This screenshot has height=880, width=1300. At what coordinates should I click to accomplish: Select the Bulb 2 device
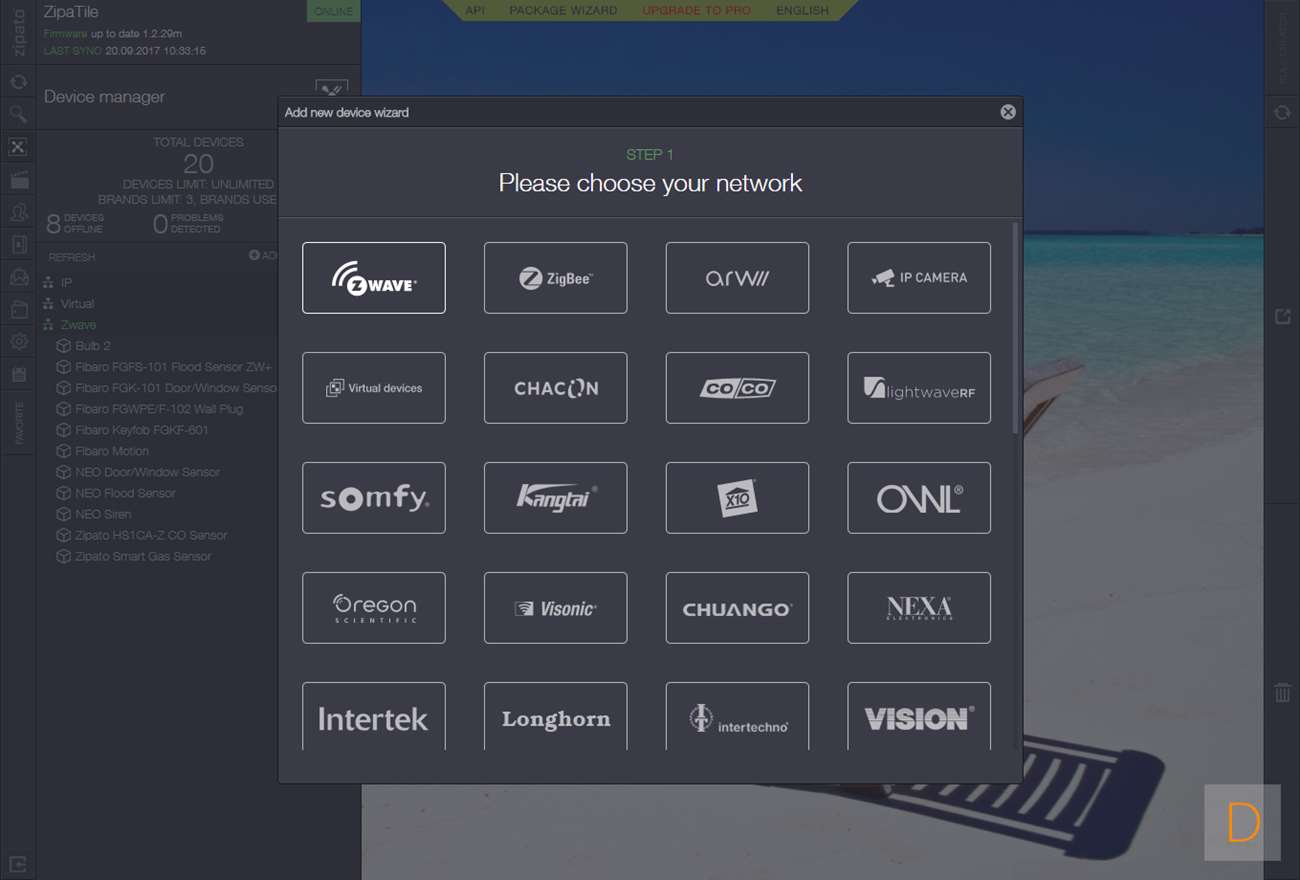[x=84, y=346]
